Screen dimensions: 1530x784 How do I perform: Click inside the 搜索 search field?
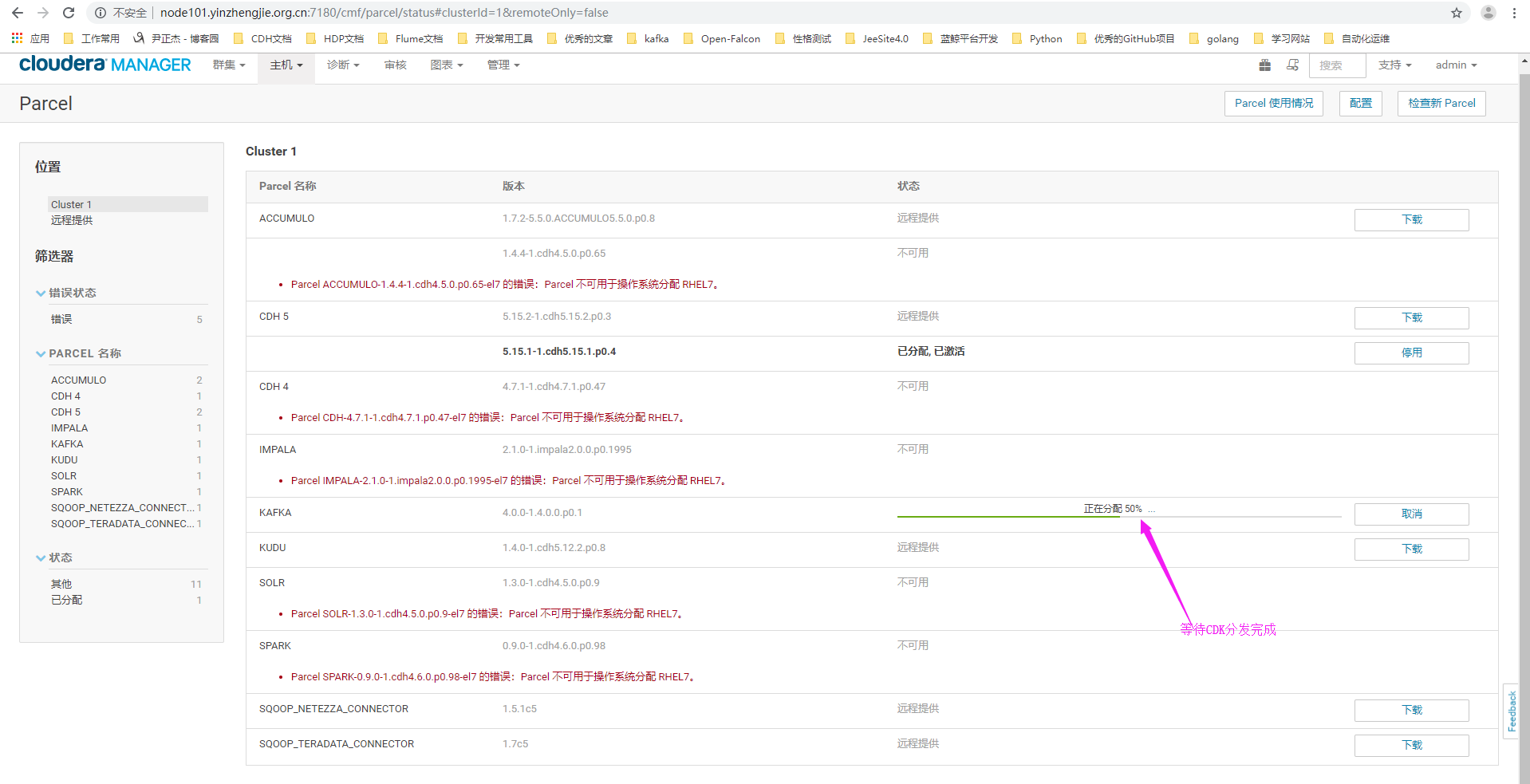tap(1337, 65)
